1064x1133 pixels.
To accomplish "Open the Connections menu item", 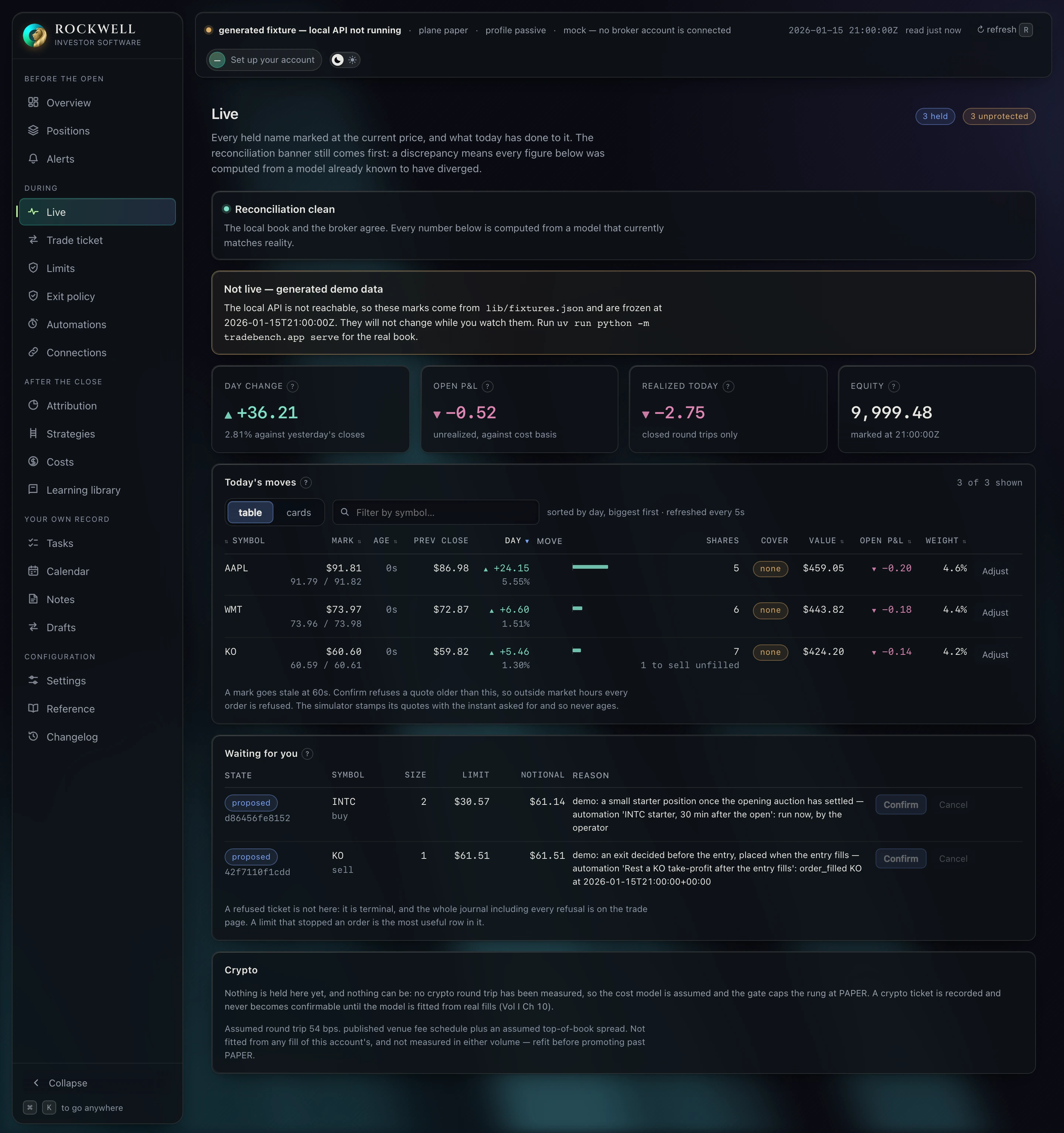I will tap(97, 353).
